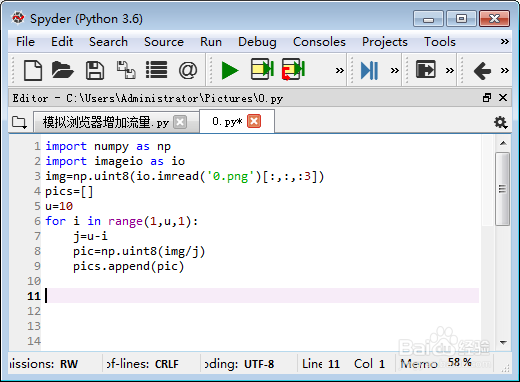Open the File menu
This screenshot has height=382, width=520.
(25, 42)
